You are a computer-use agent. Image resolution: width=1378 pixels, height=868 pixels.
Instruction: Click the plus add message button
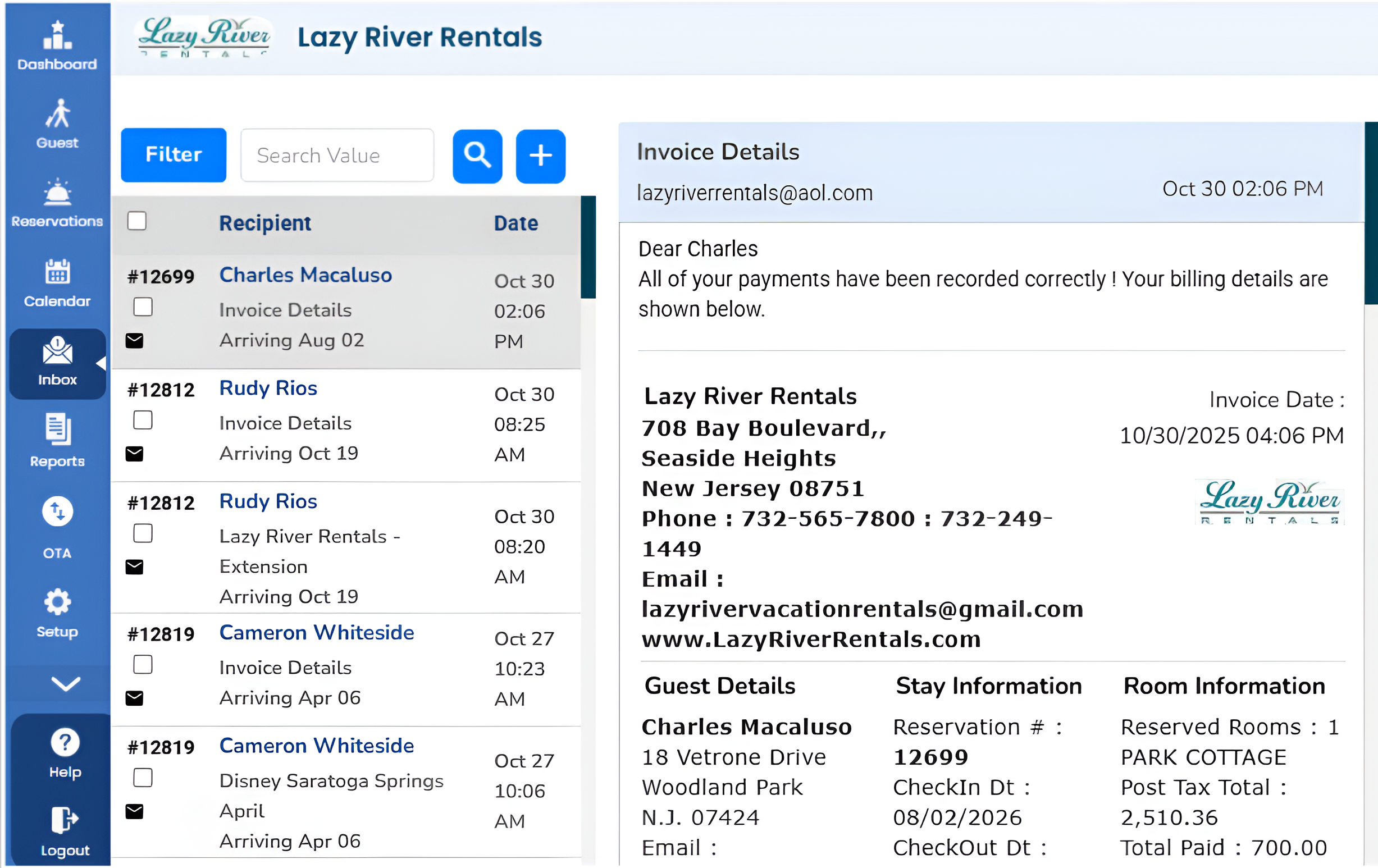click(x=540, y=156)
